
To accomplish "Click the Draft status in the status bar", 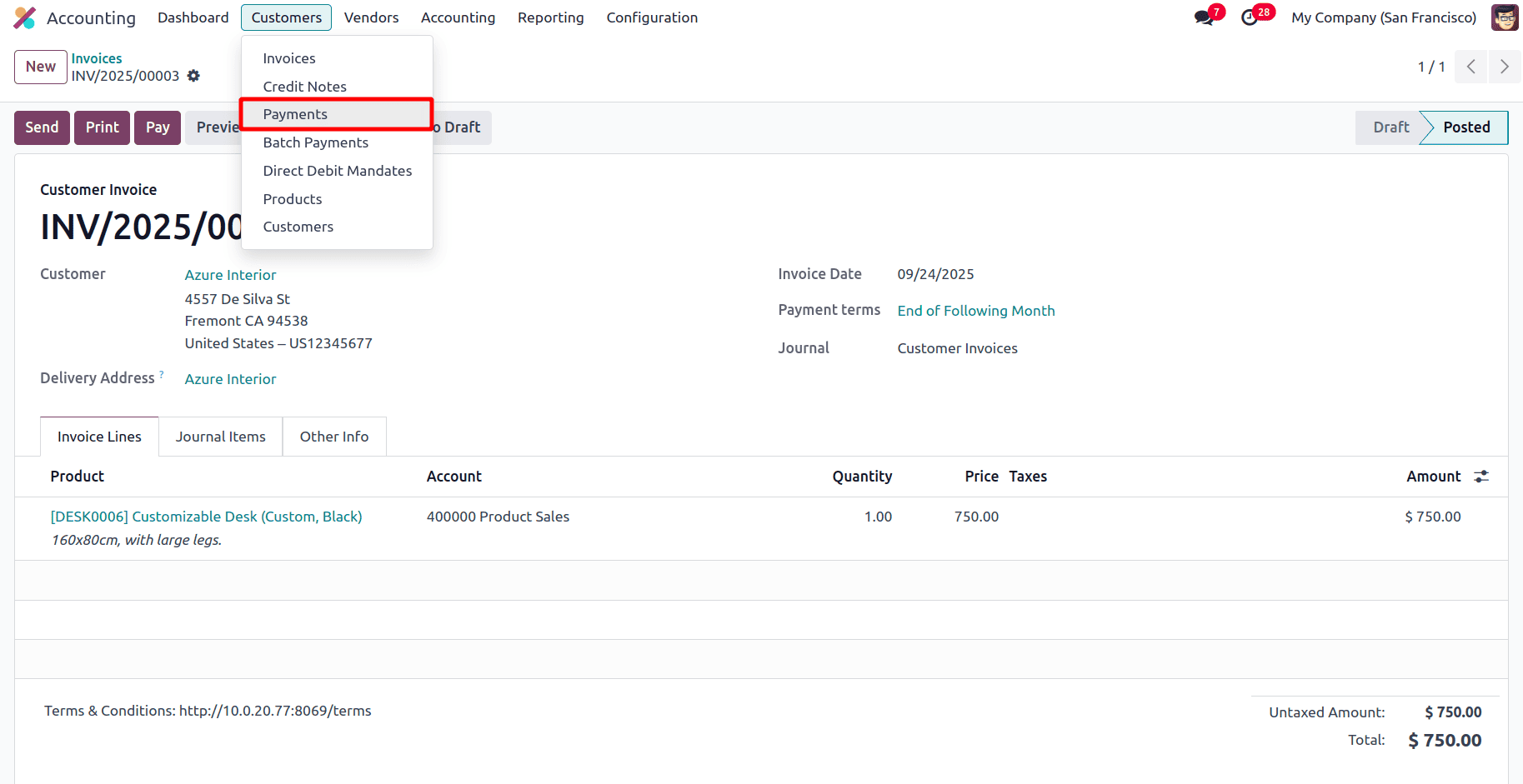I will click(x=1390, y=127).
